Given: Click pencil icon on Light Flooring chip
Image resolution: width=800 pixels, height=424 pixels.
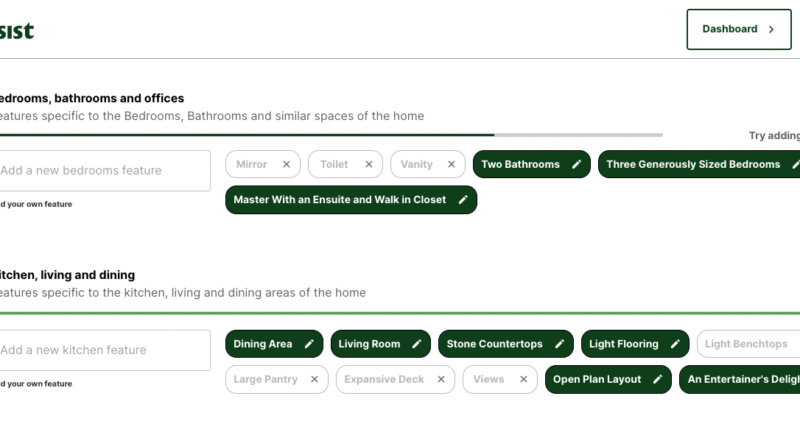Looking at the screenshot, I should [x=675, y=344].
